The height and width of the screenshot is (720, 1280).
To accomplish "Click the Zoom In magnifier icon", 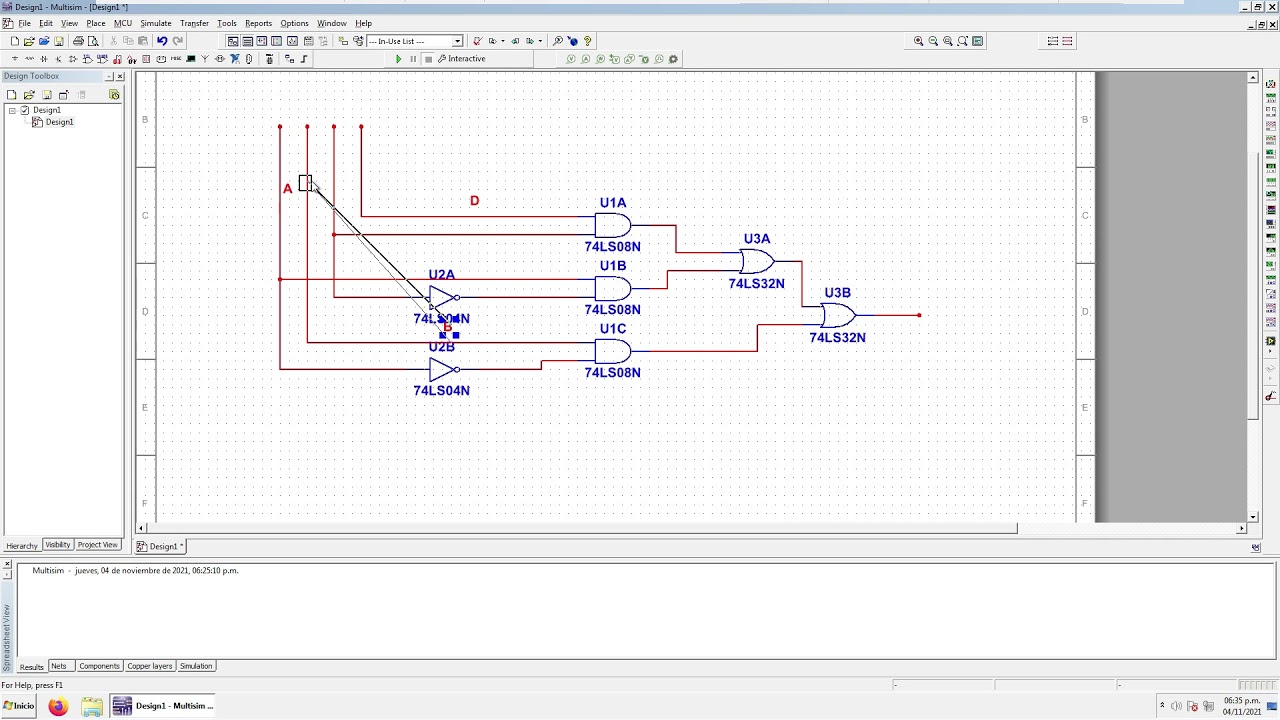I will click(918, 41).
